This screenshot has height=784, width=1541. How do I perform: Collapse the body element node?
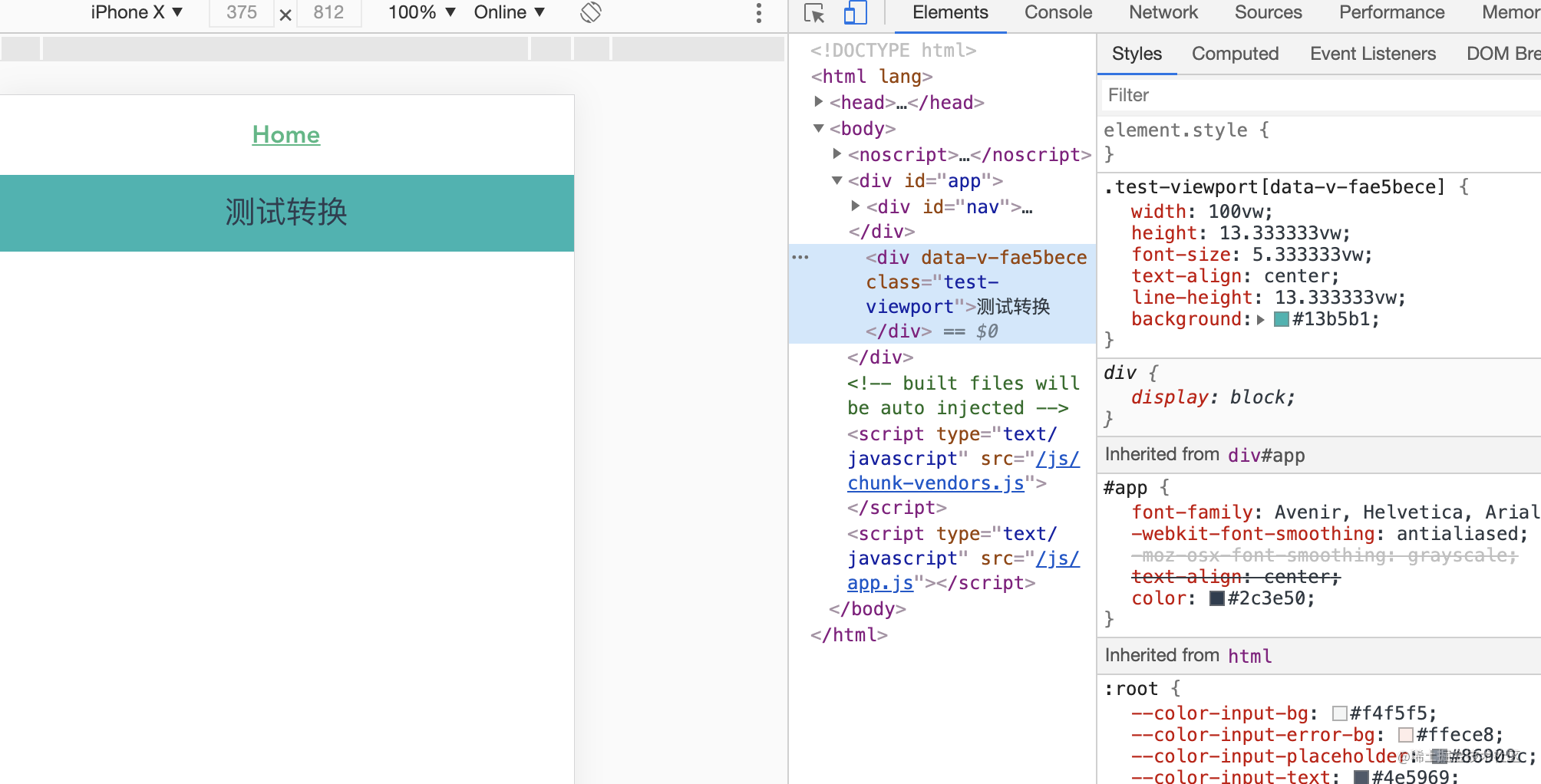[819, 128]
